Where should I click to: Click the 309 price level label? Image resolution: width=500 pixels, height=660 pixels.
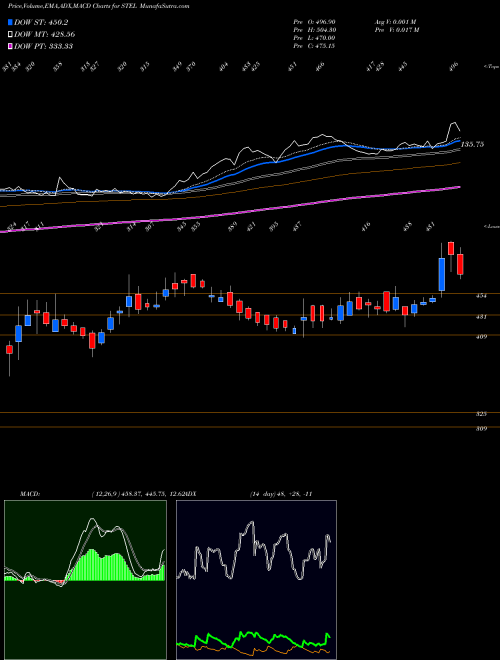tap(481, 429)
